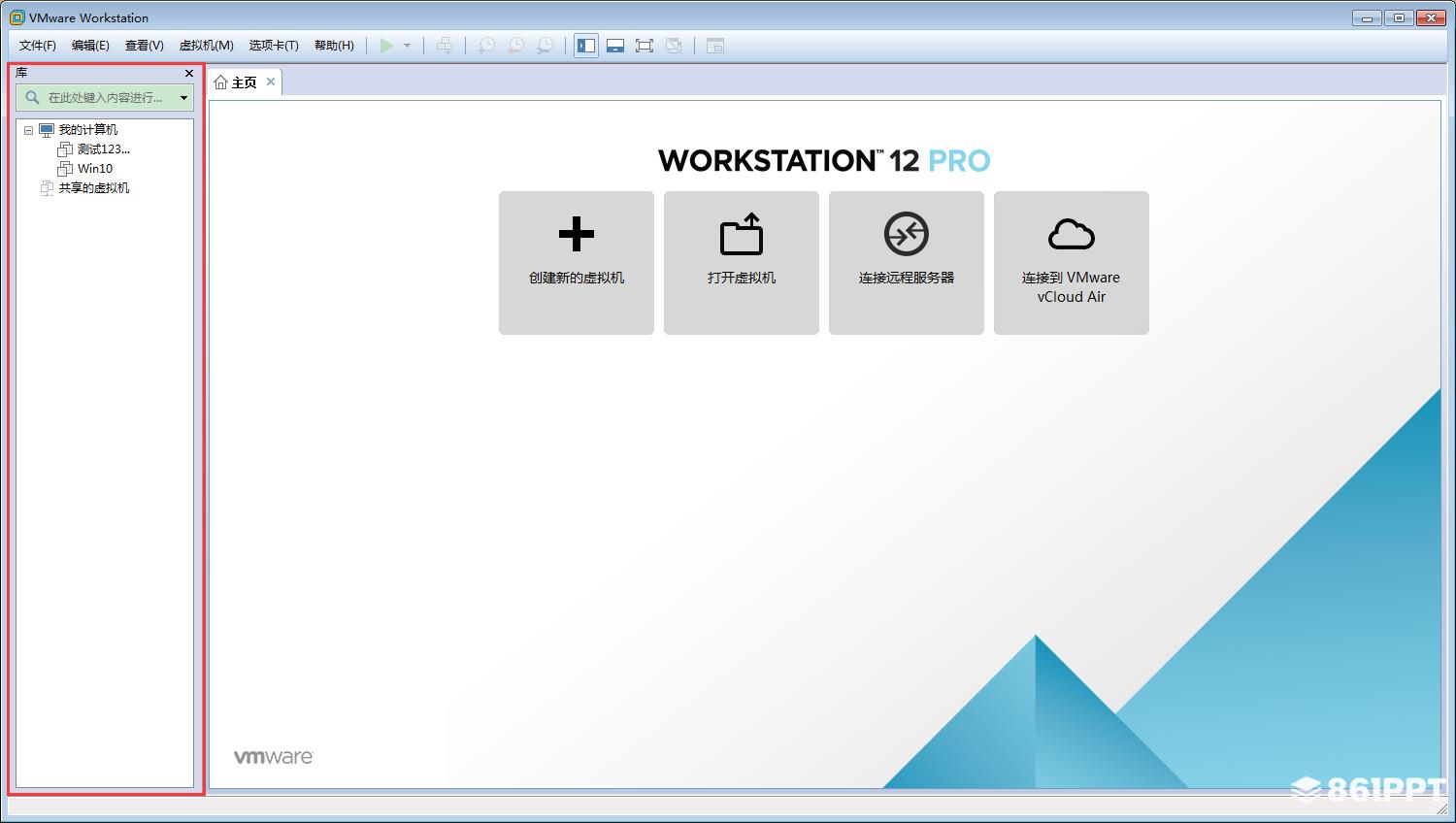Screen dimensions: 1456x823
Task: Click the Revert to Snapshot icon
Action: [x=516, y=46]
